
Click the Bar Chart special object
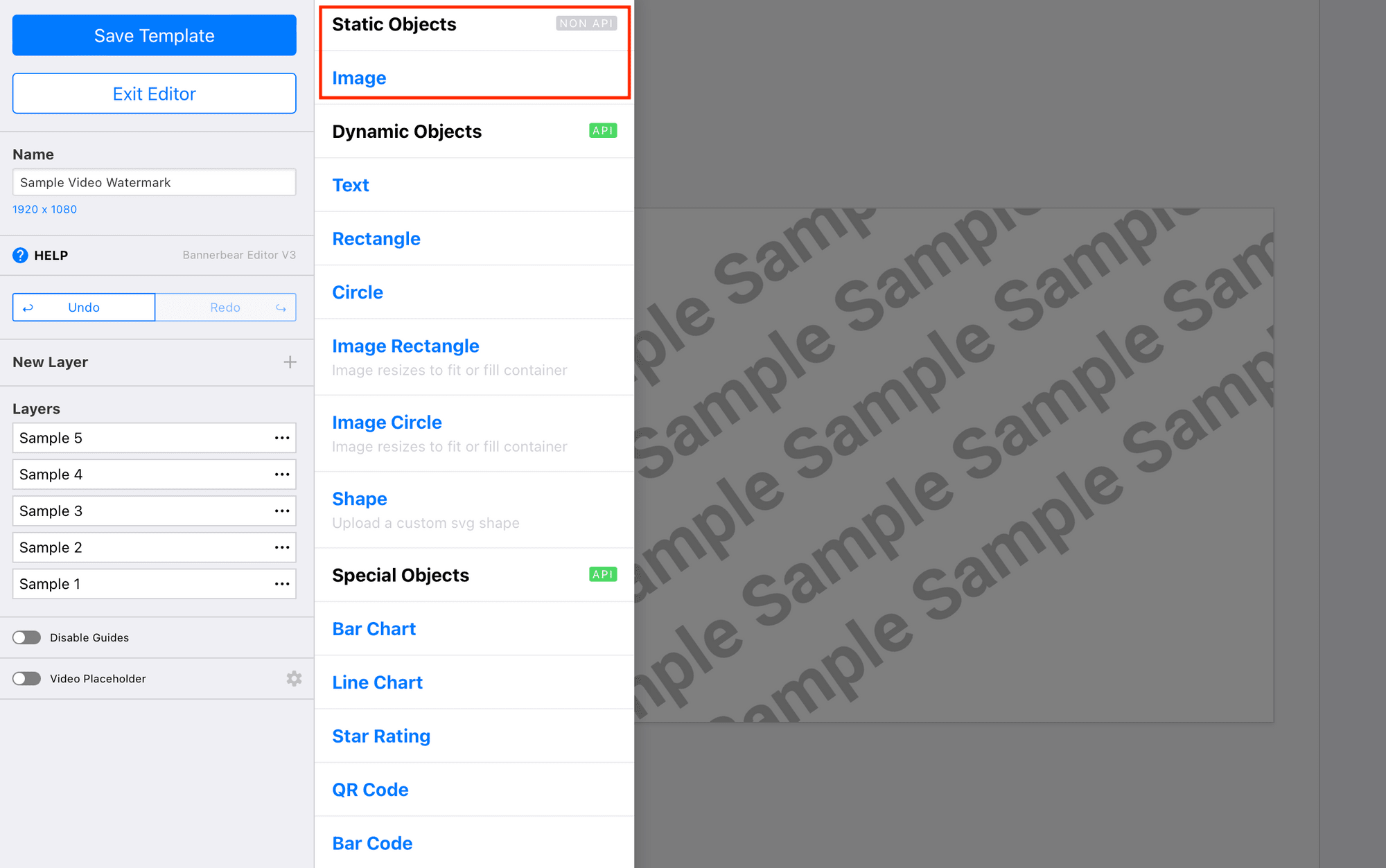(x=373, y=628)
